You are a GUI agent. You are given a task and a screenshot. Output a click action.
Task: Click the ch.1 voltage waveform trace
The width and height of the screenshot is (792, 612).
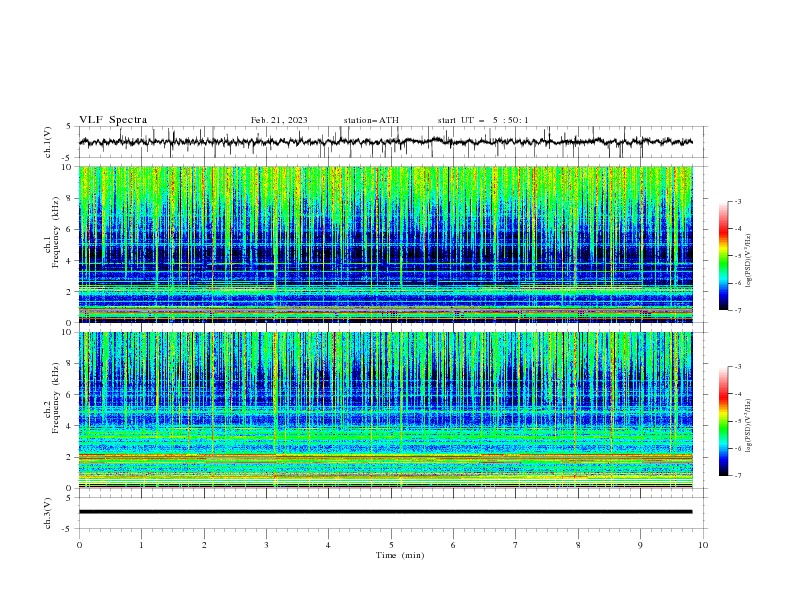tap(385, 142)
